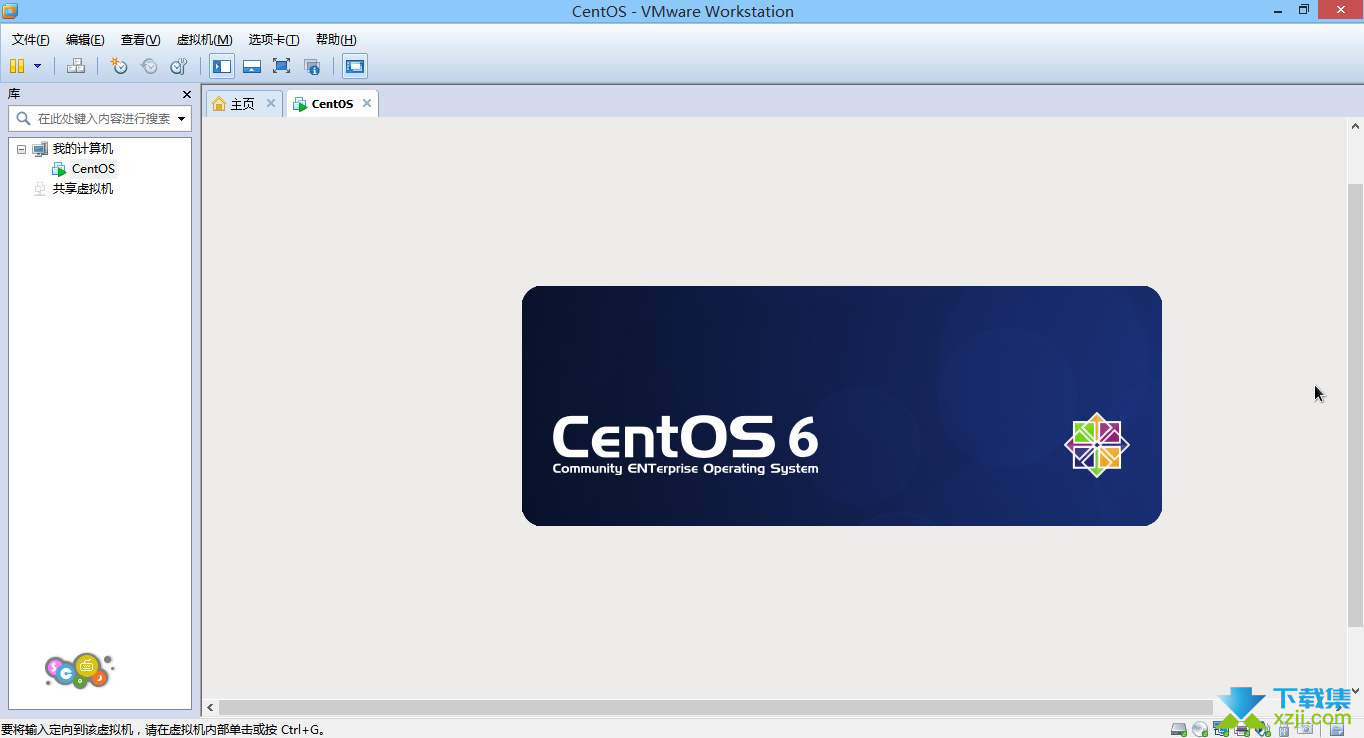Click the running VM icon beside CentOS tree entry
The width and height of the screenshot is (1364, 738).
[x=59, y=169]
